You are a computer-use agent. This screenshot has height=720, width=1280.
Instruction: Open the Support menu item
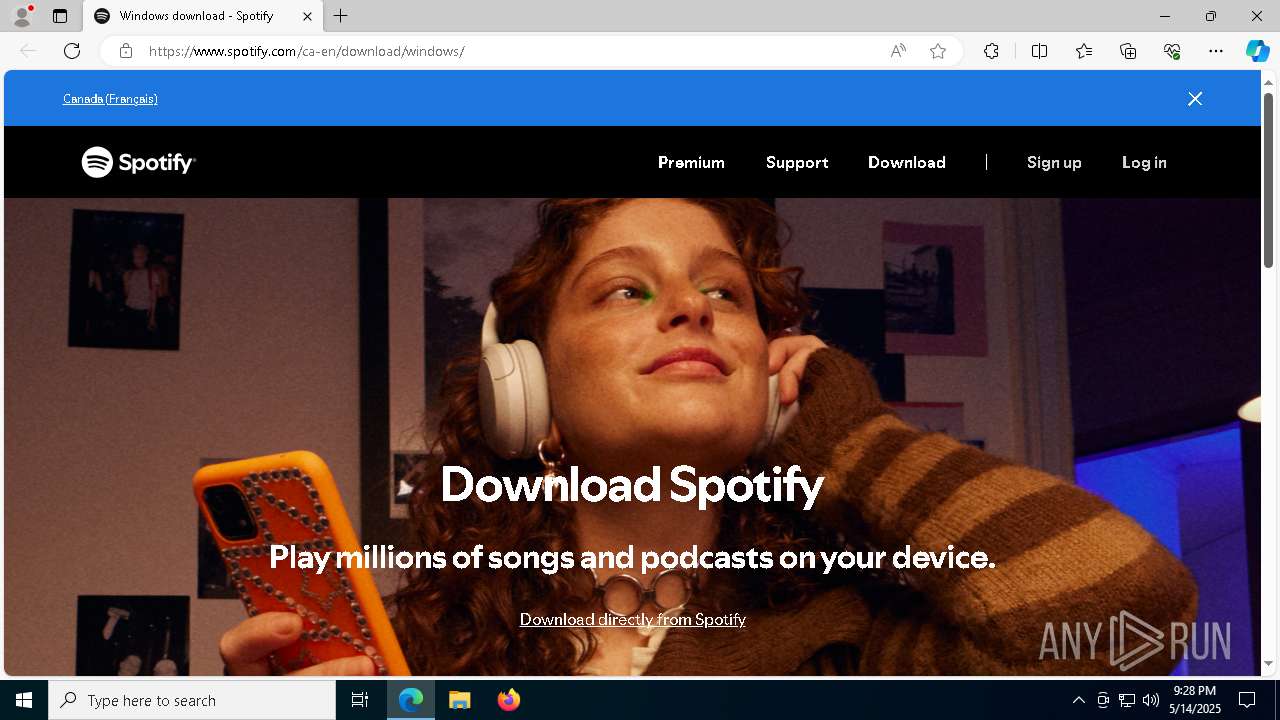pos(797,162)
